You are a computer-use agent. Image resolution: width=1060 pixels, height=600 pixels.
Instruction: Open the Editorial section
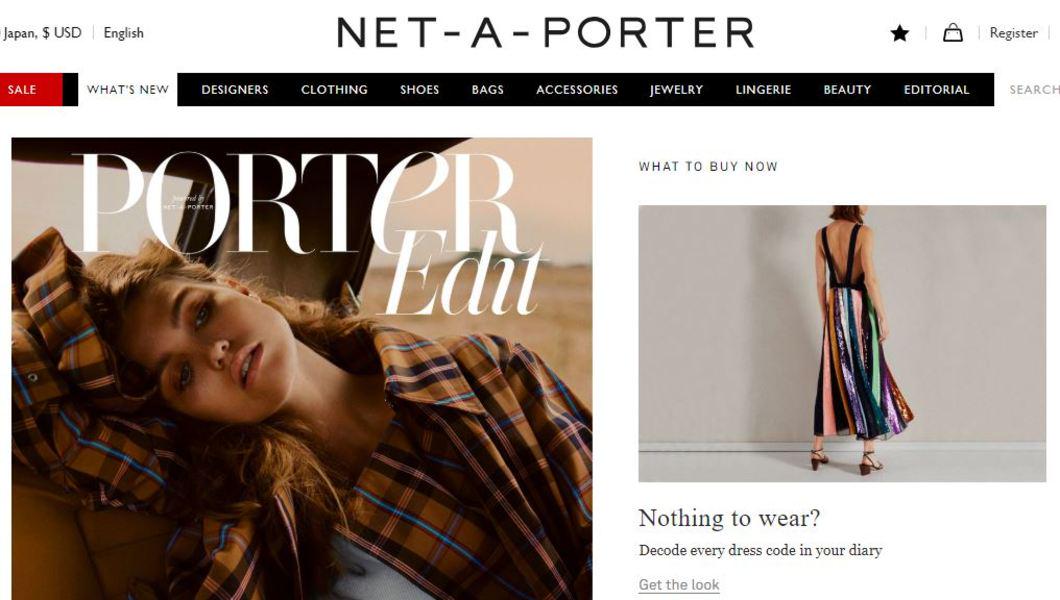(x=936, y=90)
